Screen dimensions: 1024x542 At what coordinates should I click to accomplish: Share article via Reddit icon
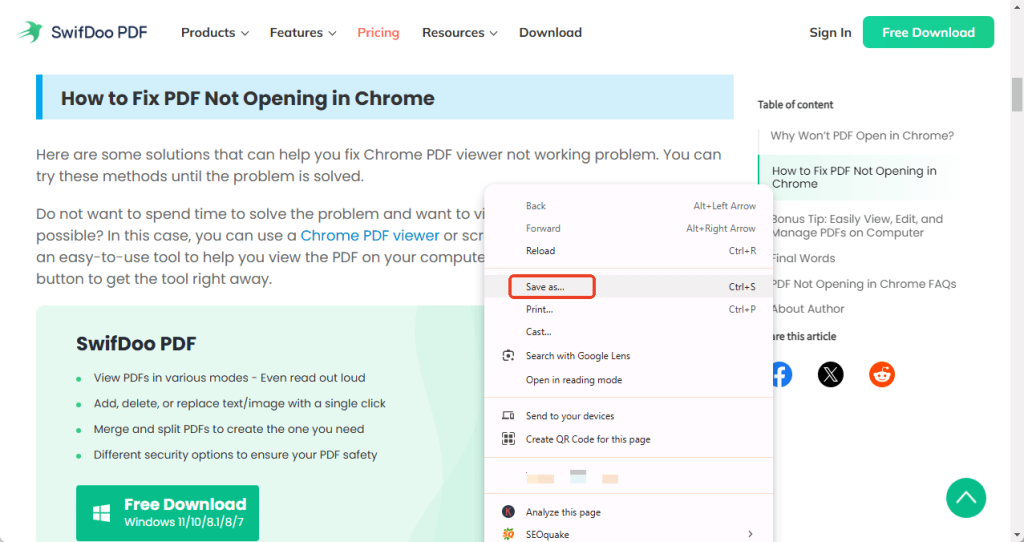(882, 374)
